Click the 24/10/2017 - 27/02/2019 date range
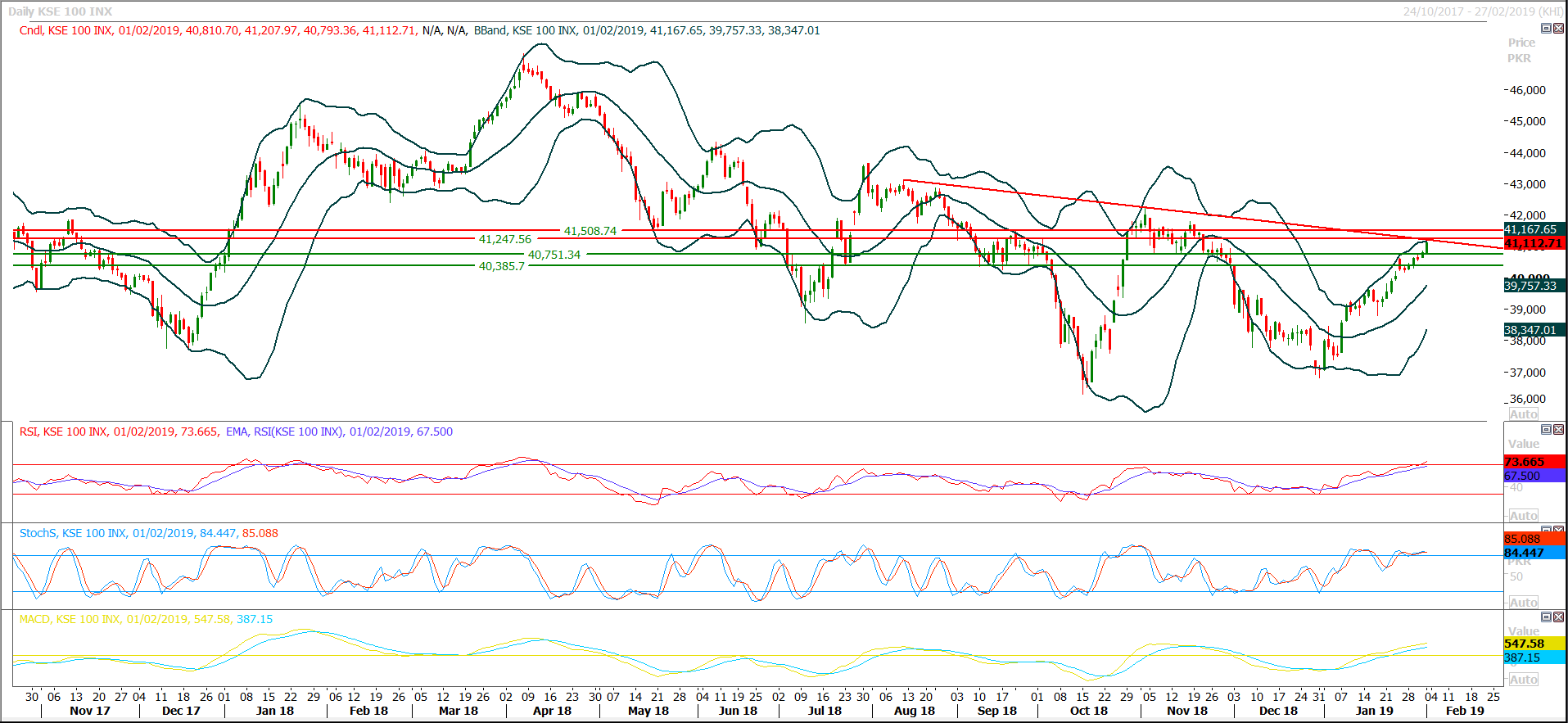Image resolution: width=1568 pixels, height=723 pixels. pyautogui.click(x=1483, y=11)
